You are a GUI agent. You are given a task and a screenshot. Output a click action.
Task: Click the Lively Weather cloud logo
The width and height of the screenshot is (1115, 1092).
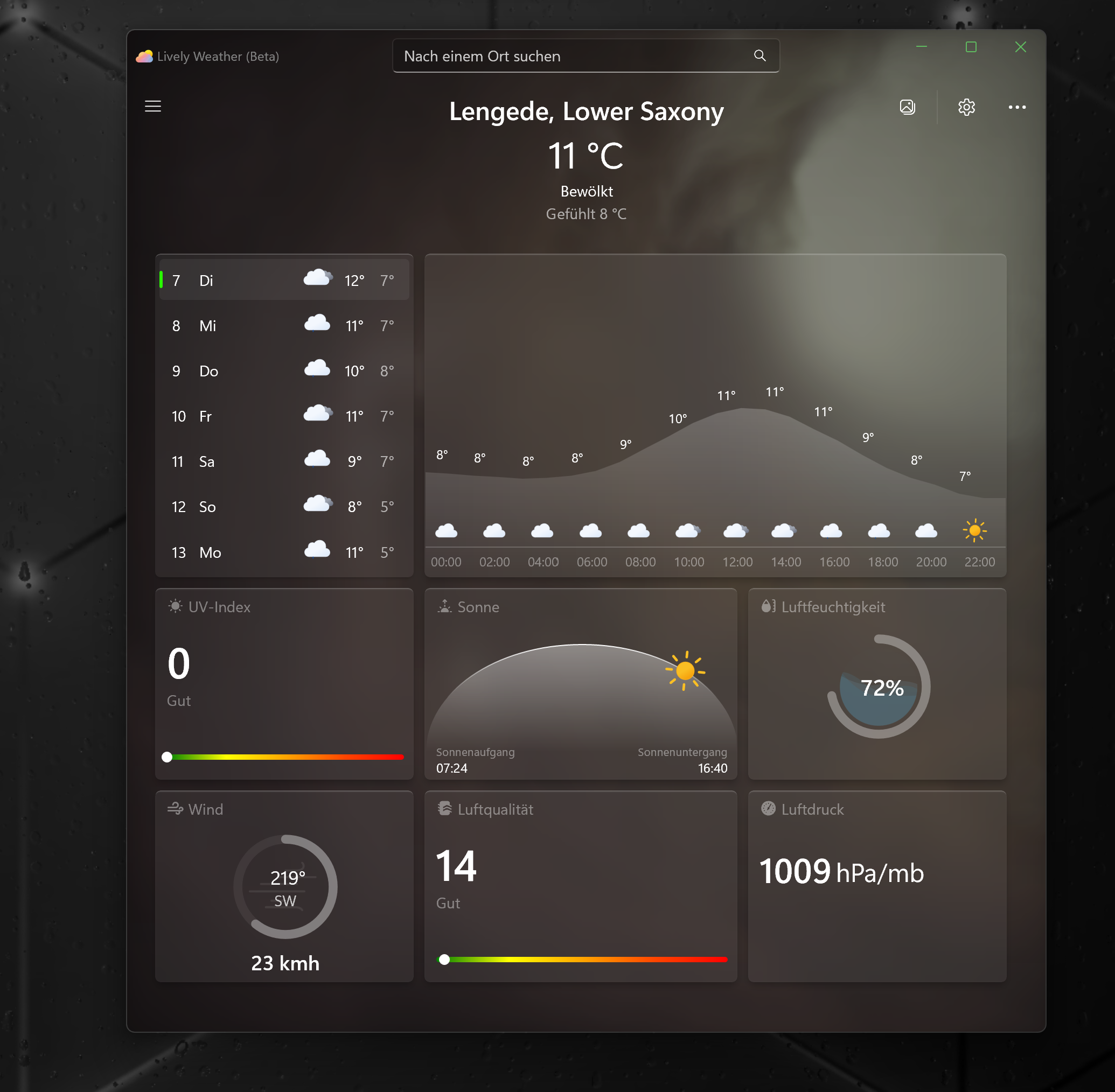(x=144, y=55)
